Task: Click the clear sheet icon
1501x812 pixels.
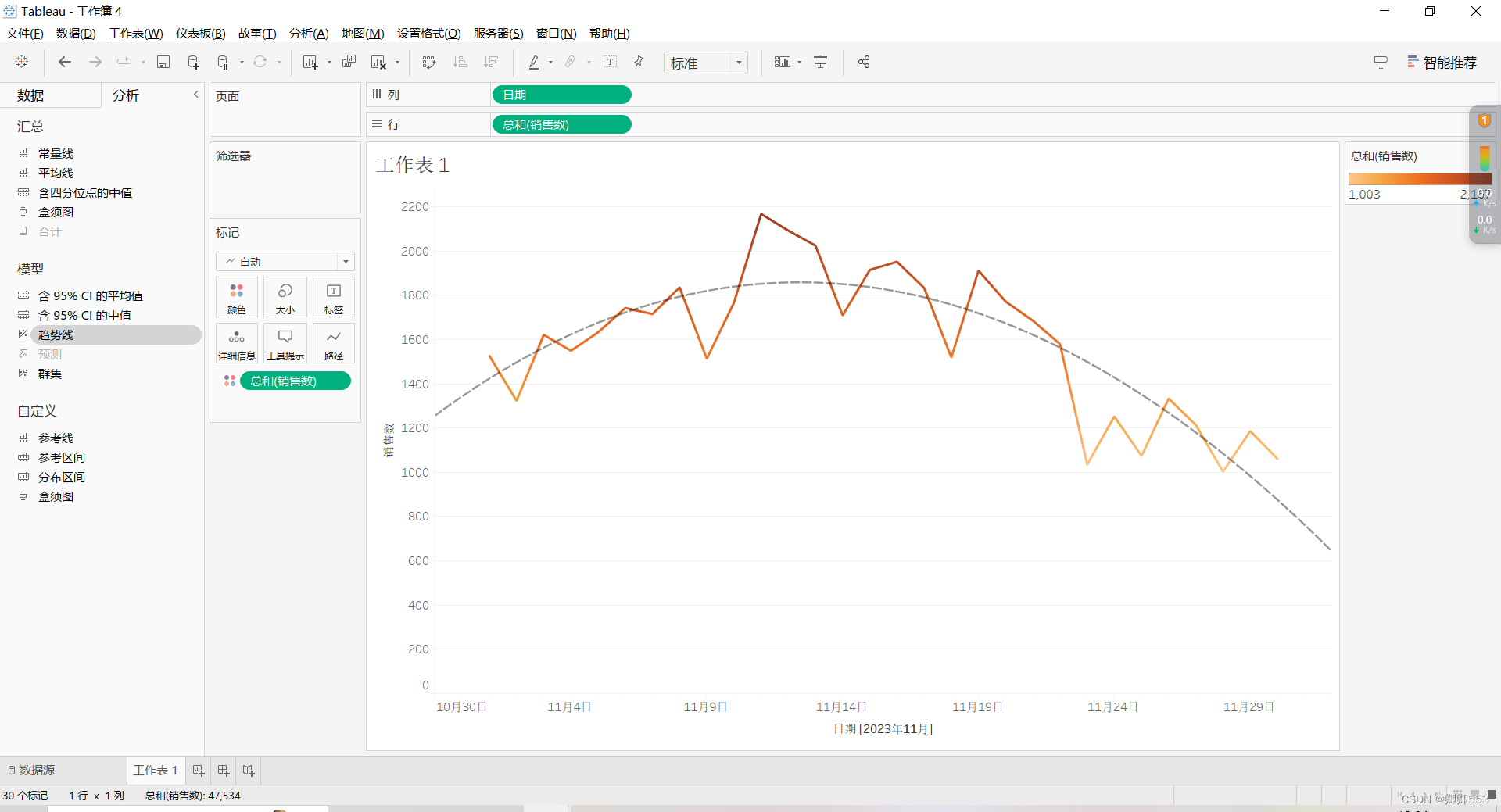Action: (379, 62)
